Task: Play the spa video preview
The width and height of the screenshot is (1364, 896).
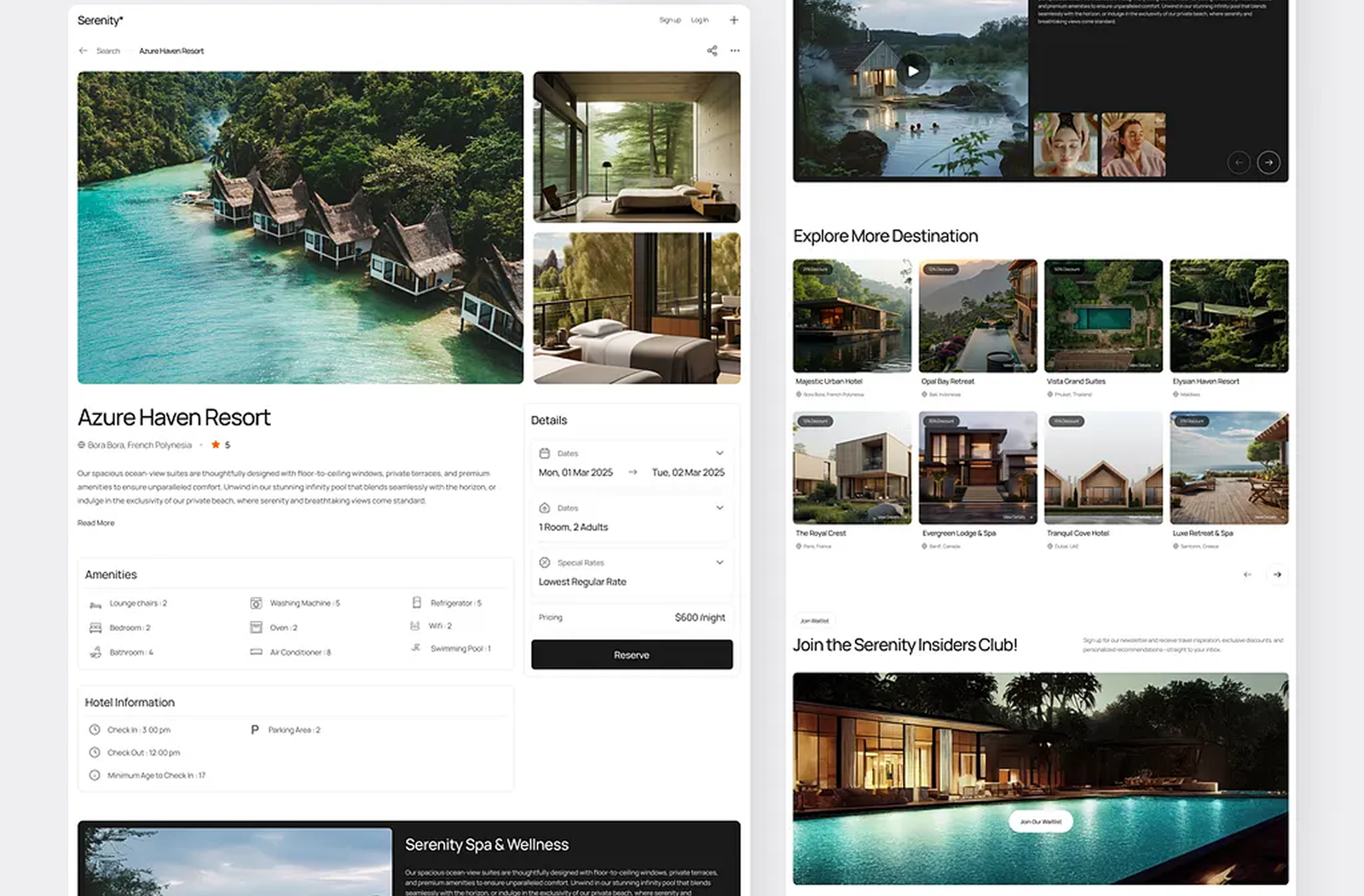Action: 913,72
